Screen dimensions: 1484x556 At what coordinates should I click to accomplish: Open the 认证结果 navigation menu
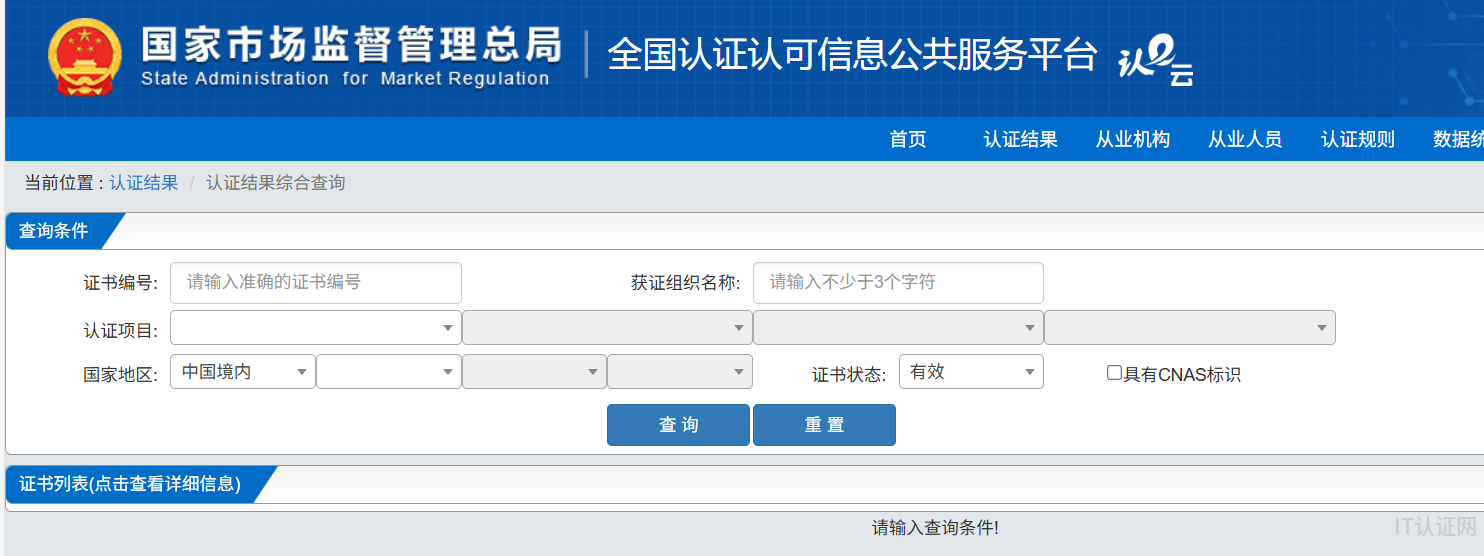[1020, 140]
